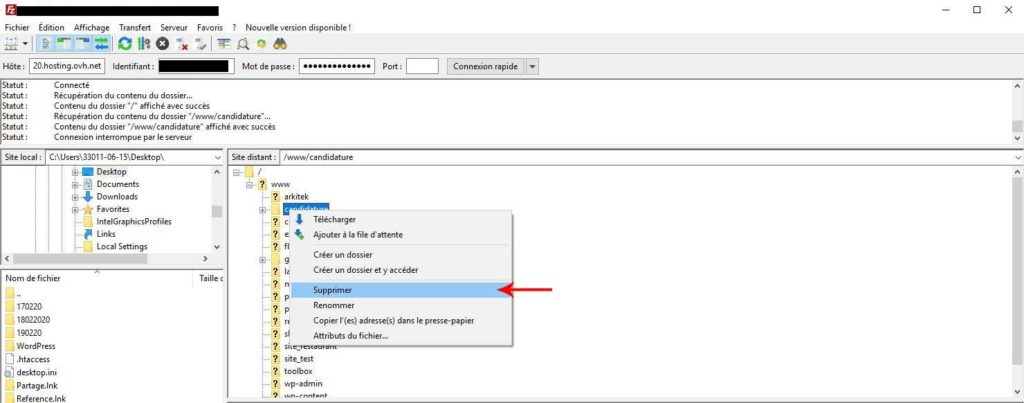
Task: Click the process queue toolbar icon
Action: [x=144, y=43]
